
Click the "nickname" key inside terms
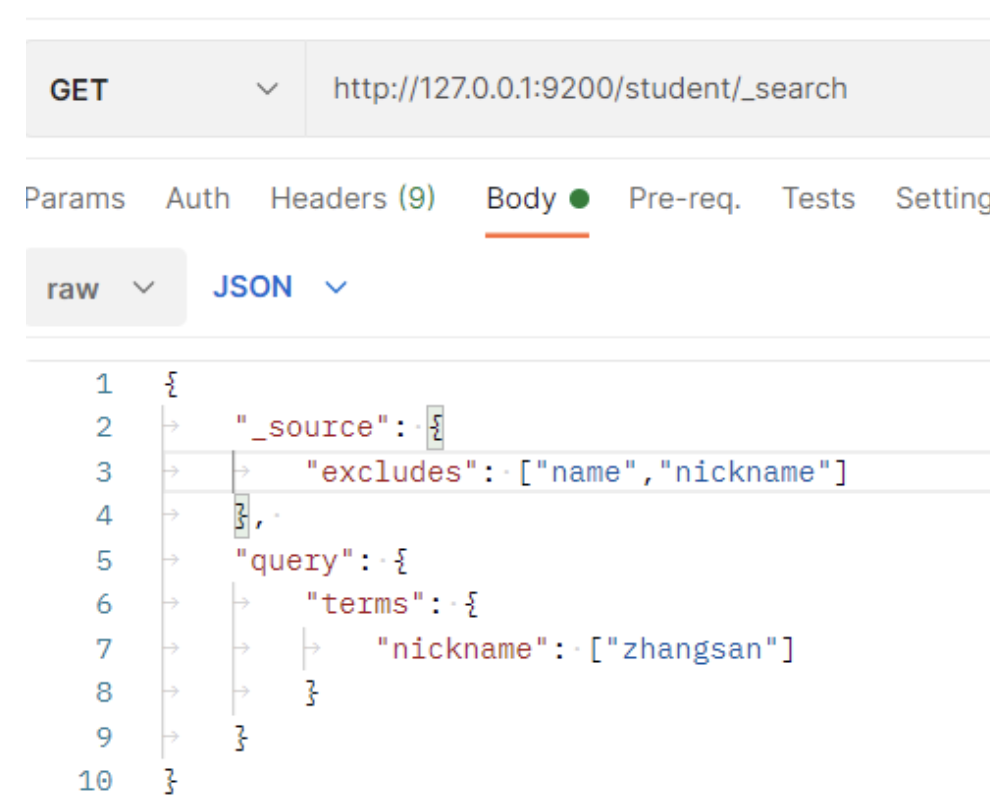463,650
